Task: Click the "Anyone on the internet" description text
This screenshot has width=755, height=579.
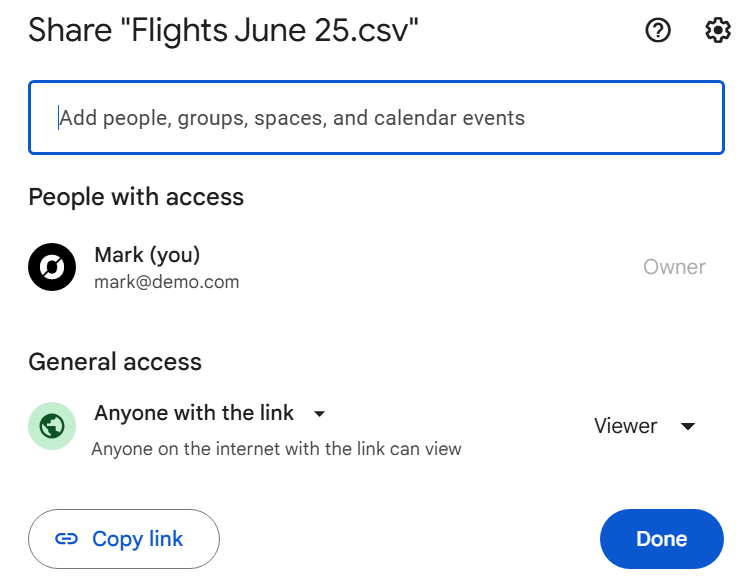Action: pyautogui.click(x=276, y=449)
